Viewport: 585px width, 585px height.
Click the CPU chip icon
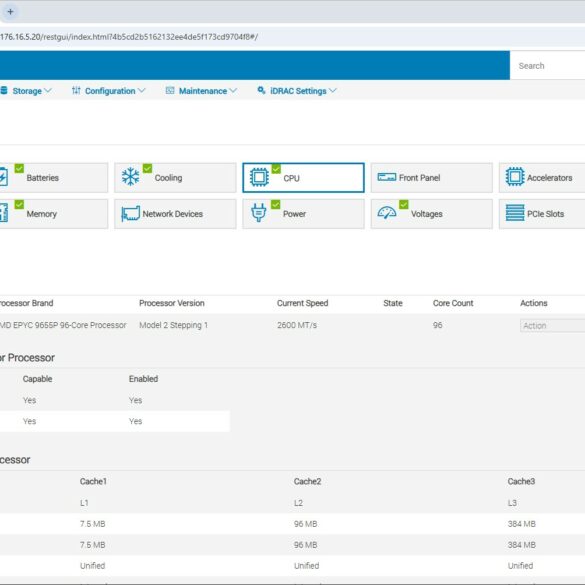coord(259,177)
